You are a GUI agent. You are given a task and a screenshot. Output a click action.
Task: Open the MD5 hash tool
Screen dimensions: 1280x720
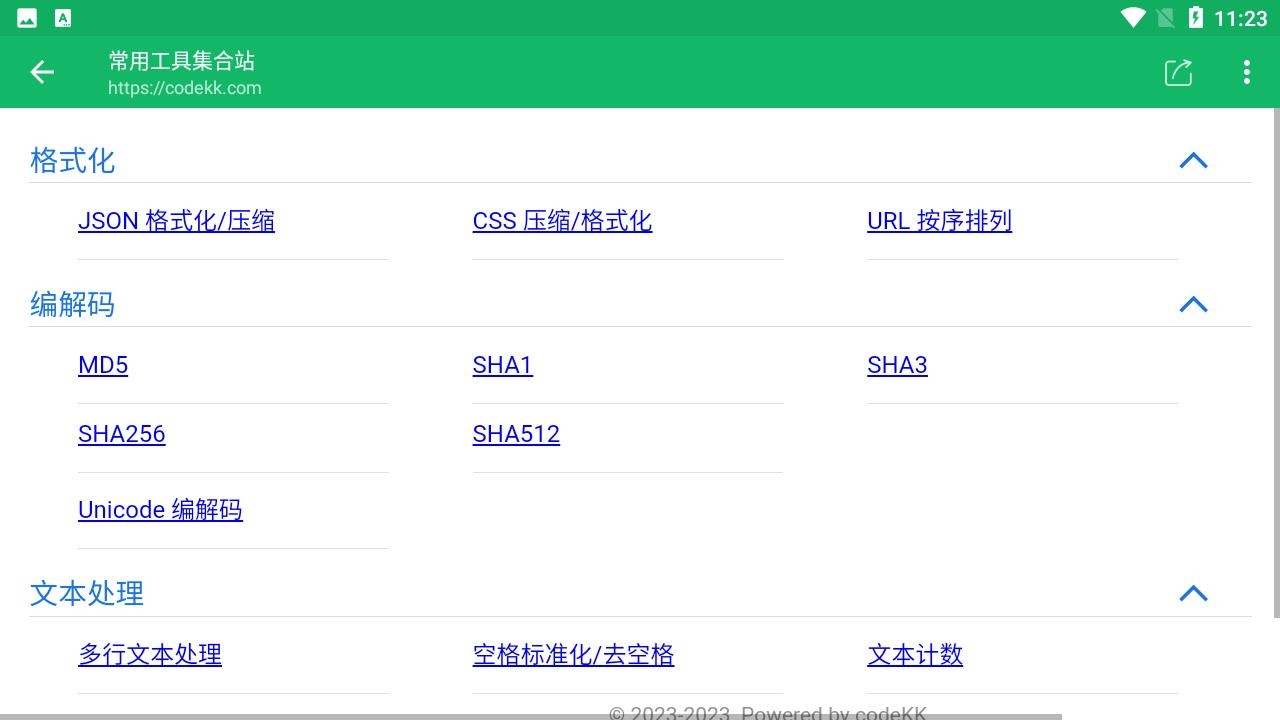(103, 365)
